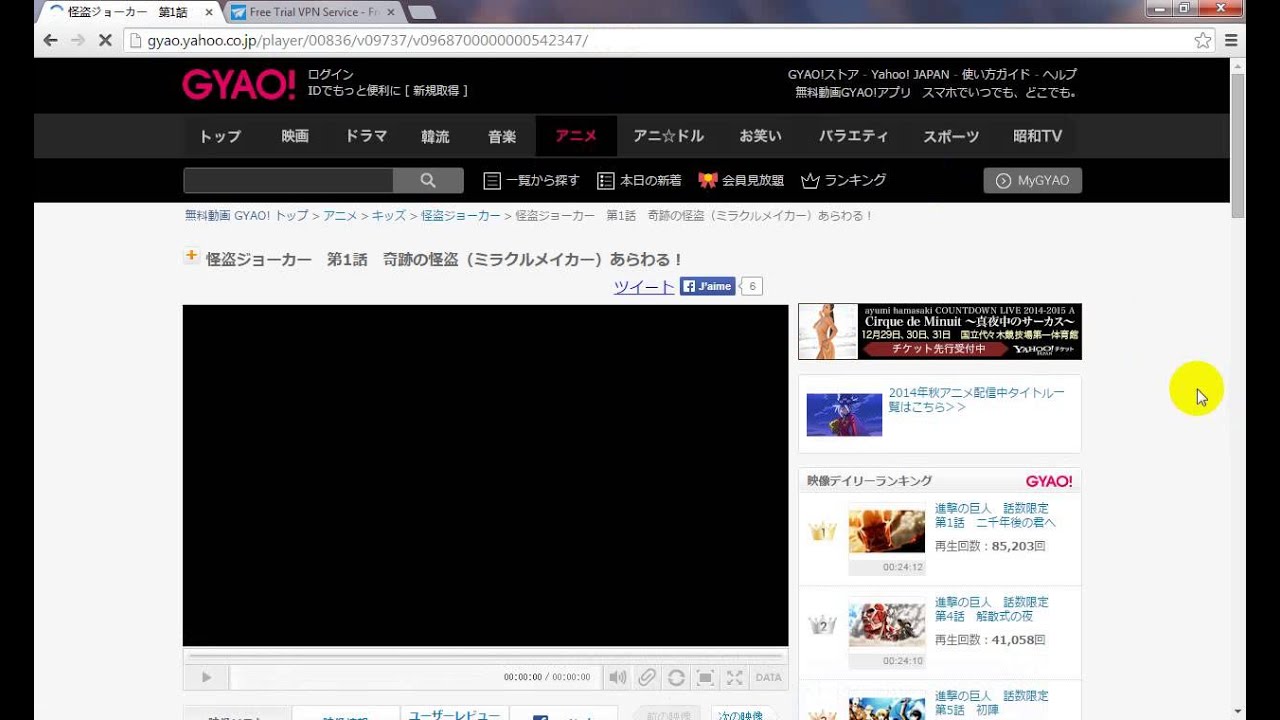
Task: Open 進撃の巨人 第5話 初陣
Action: coord(992,703)
